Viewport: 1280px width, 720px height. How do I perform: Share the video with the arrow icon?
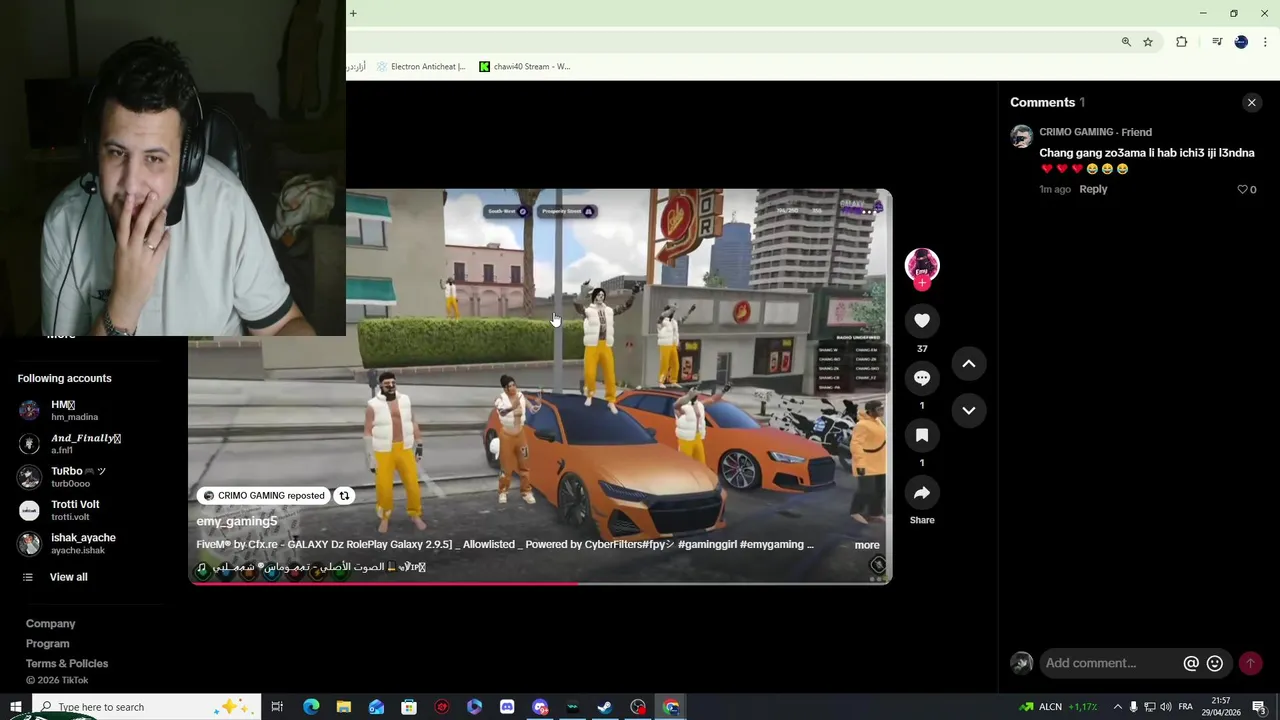[x=922, y=493]
